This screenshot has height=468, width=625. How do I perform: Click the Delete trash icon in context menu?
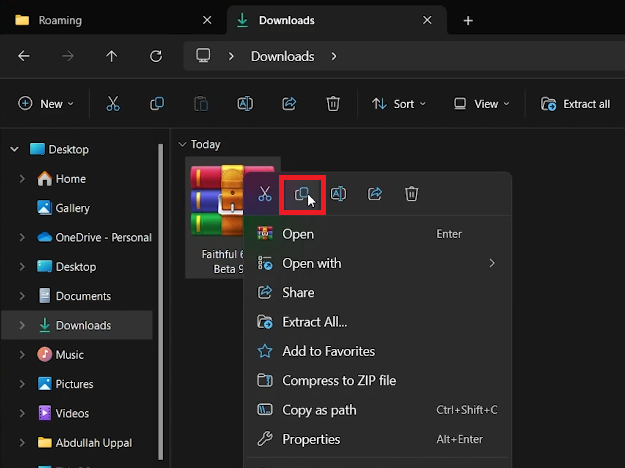[x=411, y=194]
